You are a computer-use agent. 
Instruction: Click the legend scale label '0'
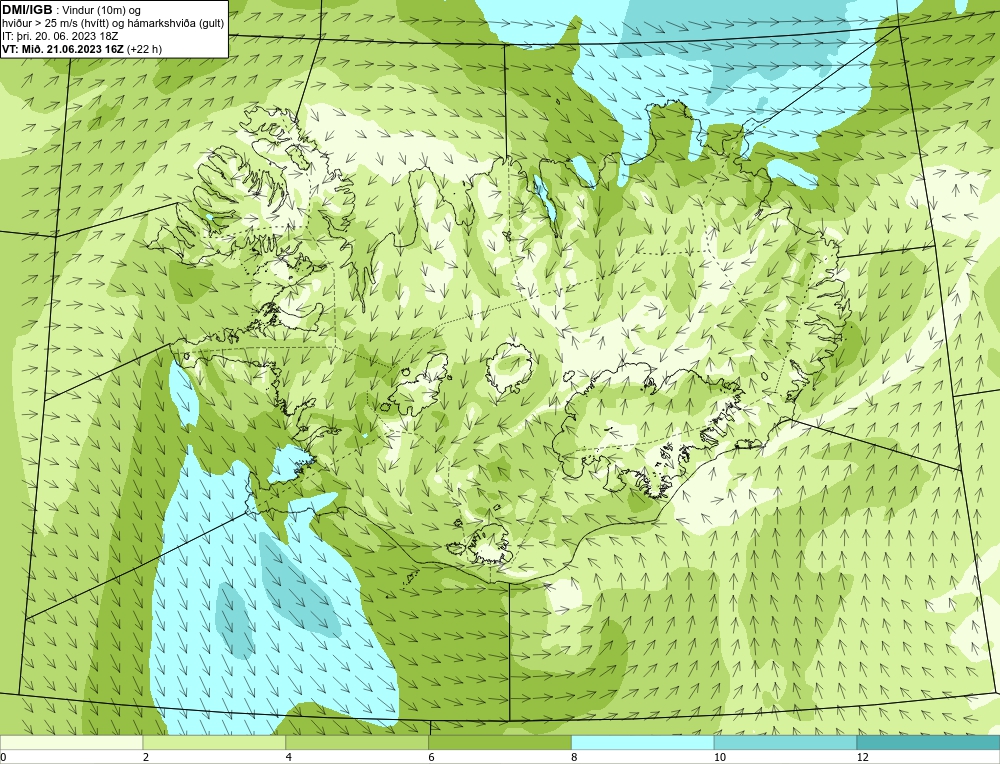click(x=3, y=757)
